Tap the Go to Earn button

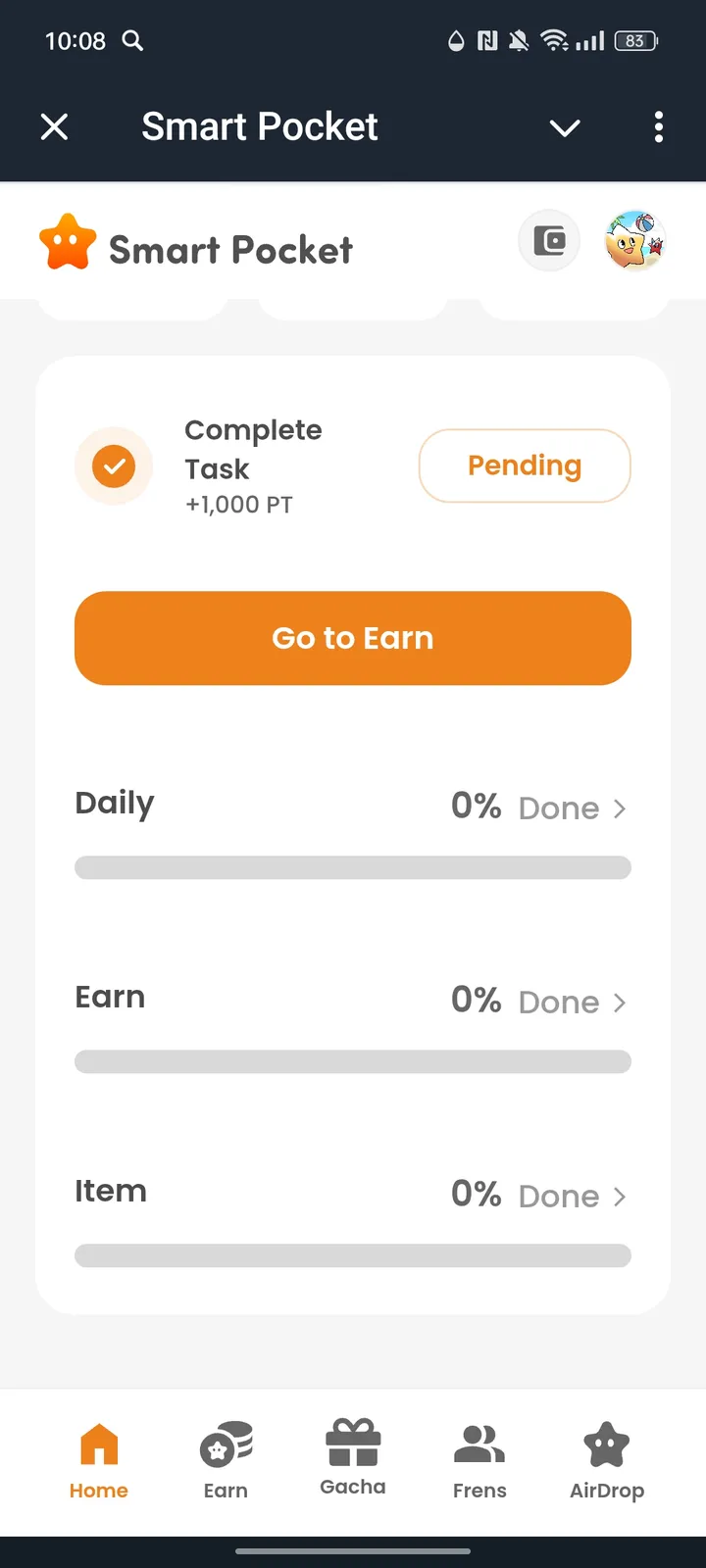[353, 638]
